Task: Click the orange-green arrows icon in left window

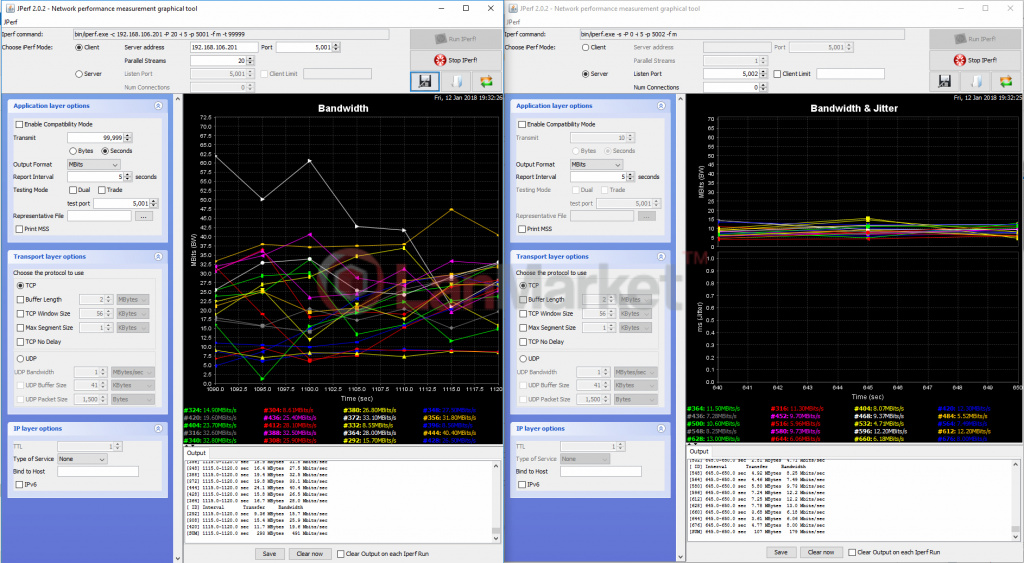Action: [487, 82]
